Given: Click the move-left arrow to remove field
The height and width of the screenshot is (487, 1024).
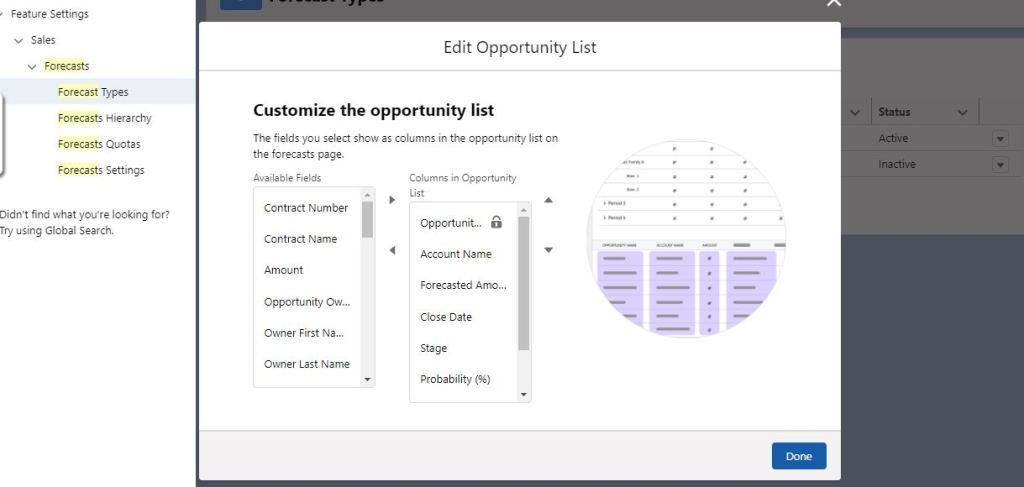Looking at the screenshot, I should [x=392, y=250].
